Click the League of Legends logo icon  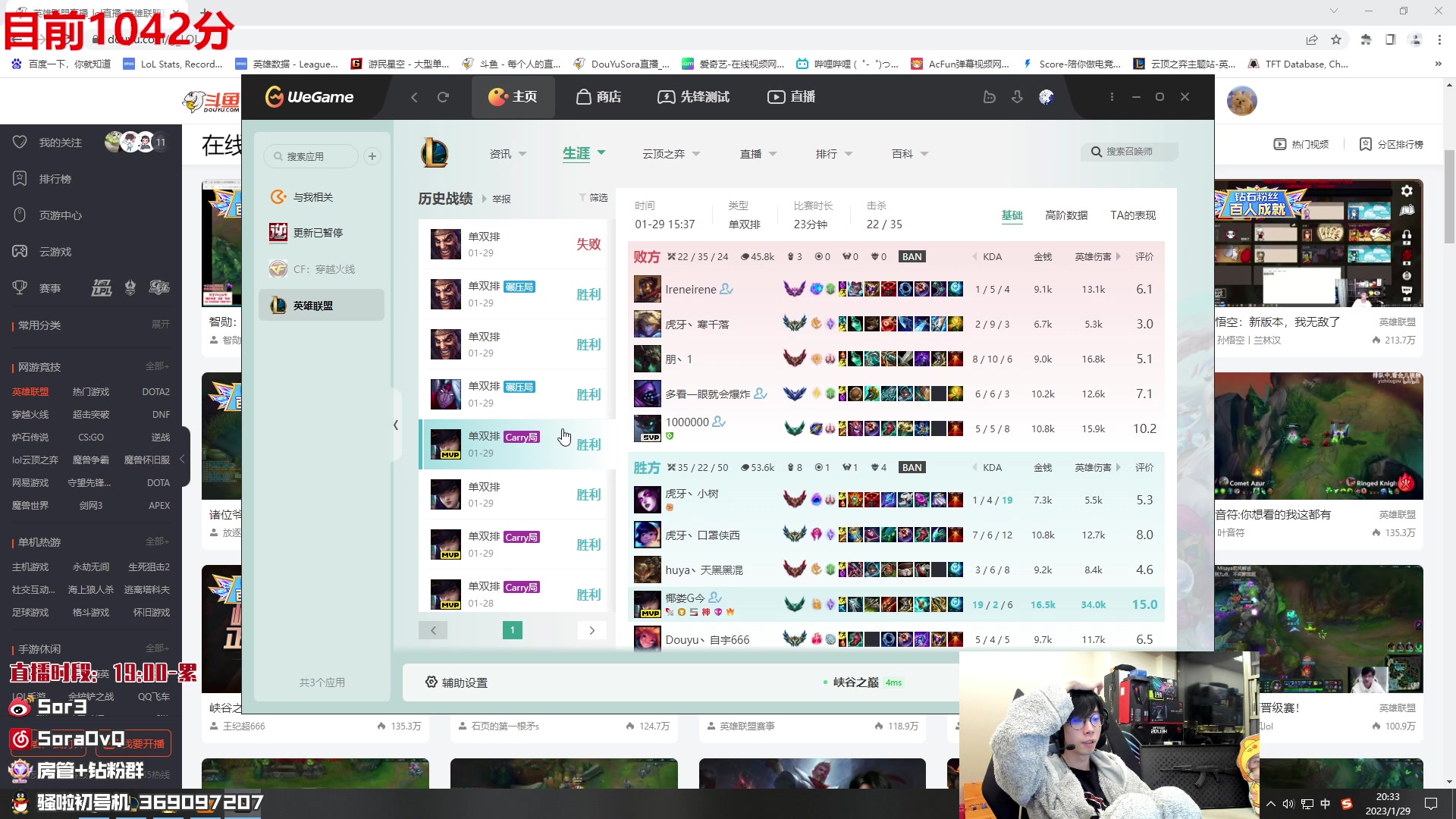point(435,153)
